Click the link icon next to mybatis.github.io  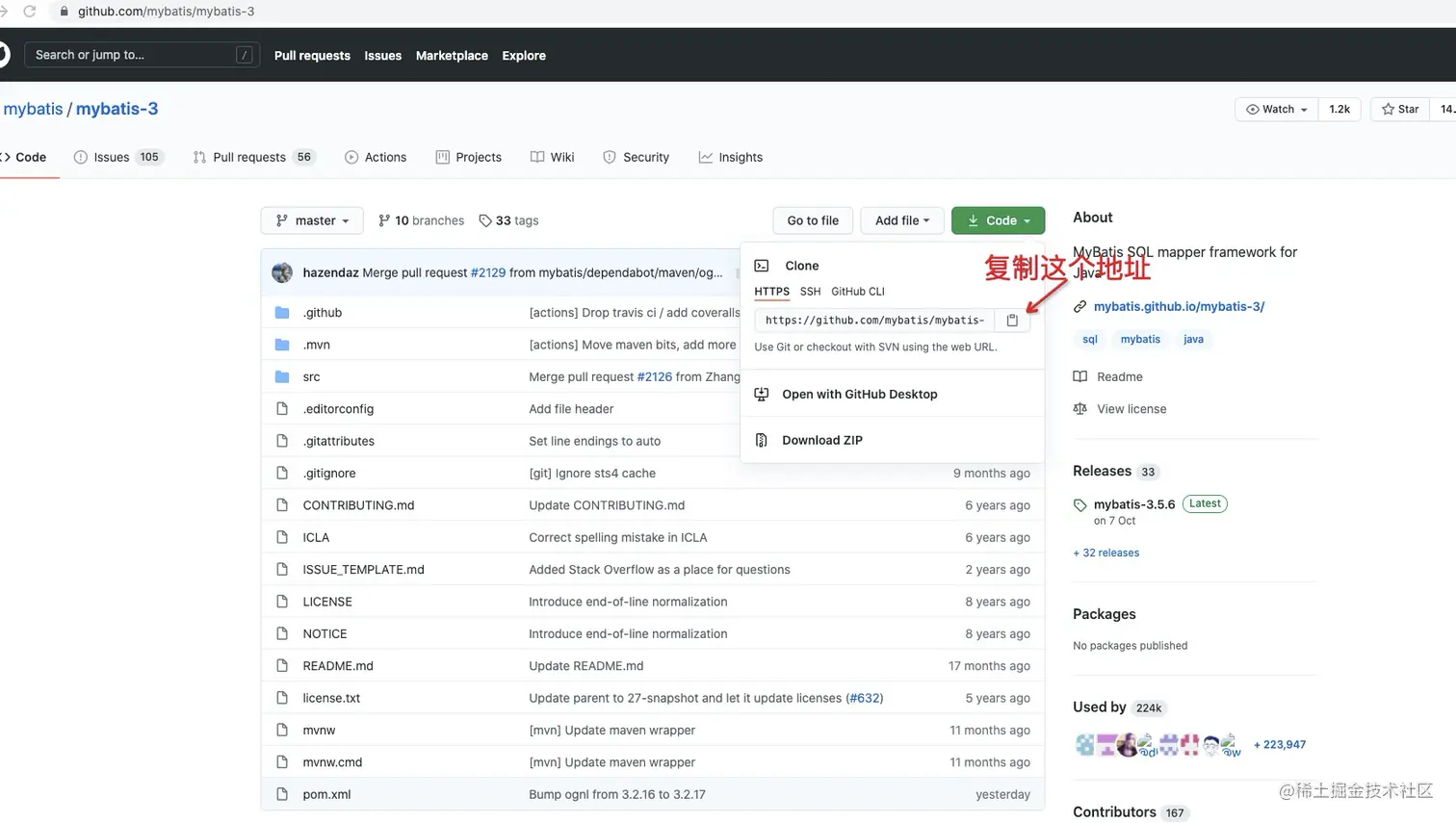pyautogui.click(x=1080, y=307)
